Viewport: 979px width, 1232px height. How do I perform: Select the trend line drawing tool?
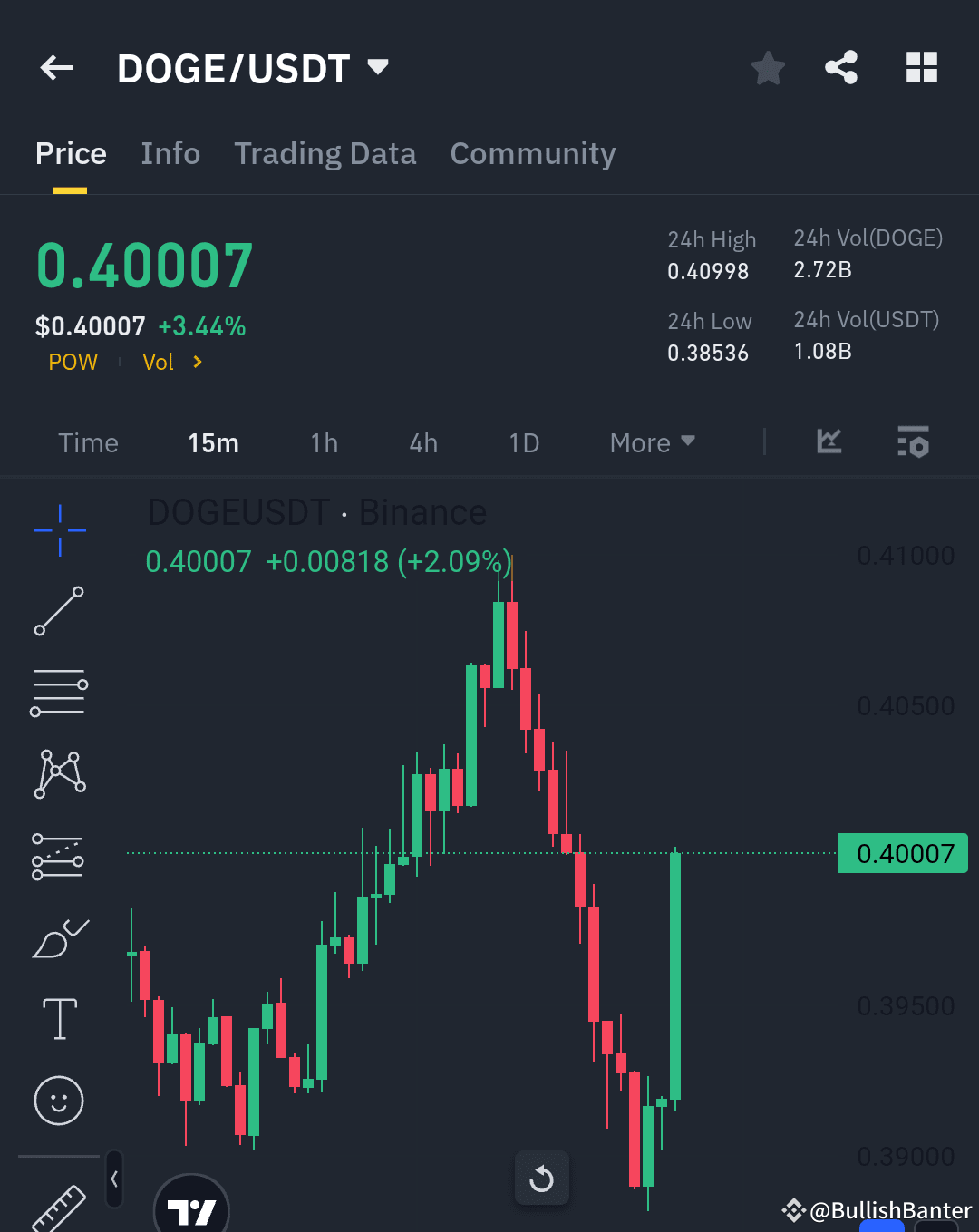tap(59, 612)
